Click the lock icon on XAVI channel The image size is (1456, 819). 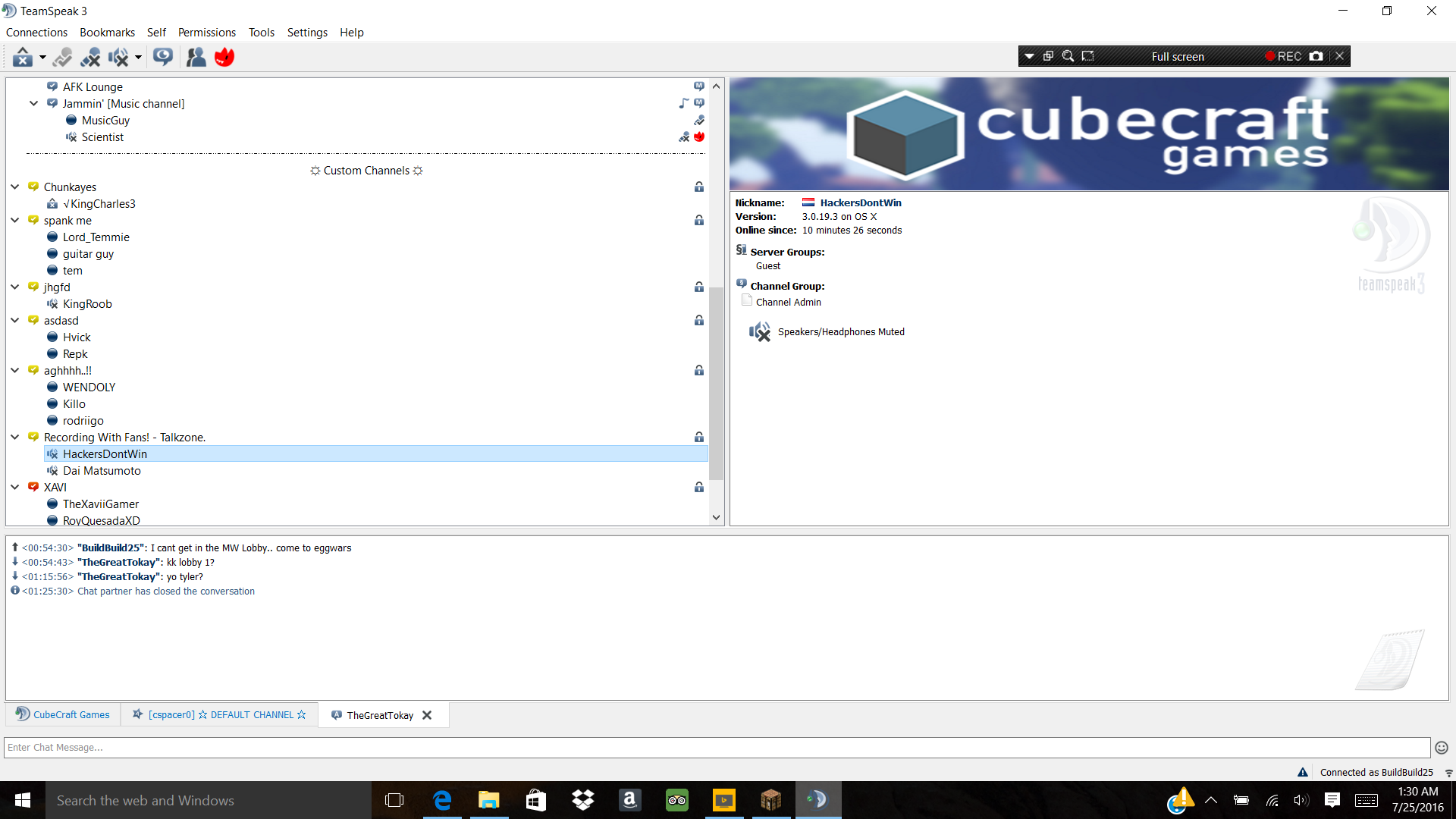[x=699, y=488]
